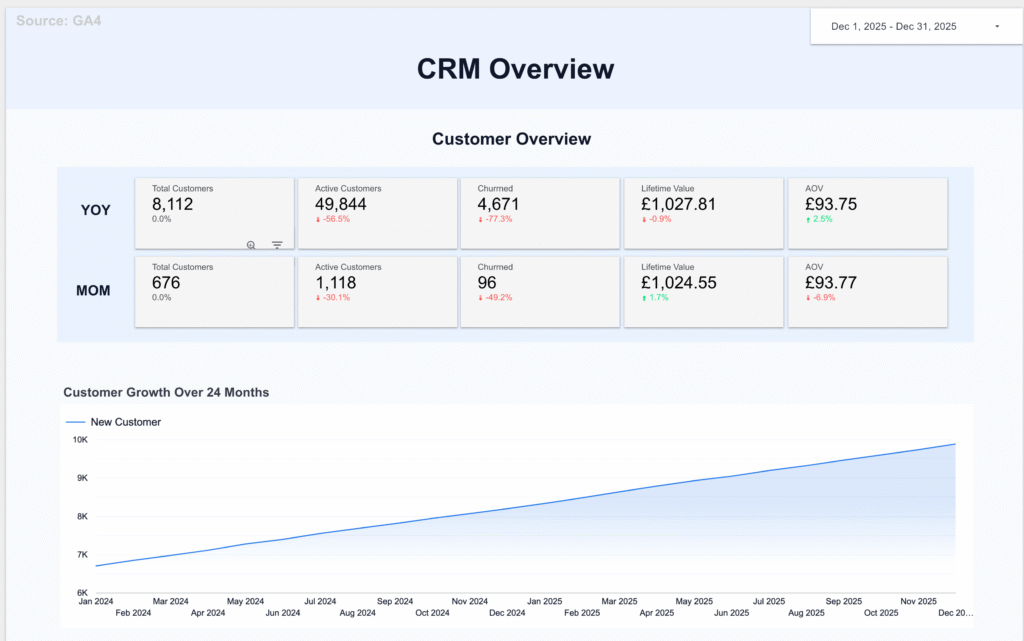1024x641 pixels.
Task: Click the 1.7% change under MOM Lifetime Value
Action: coord(655,298)
